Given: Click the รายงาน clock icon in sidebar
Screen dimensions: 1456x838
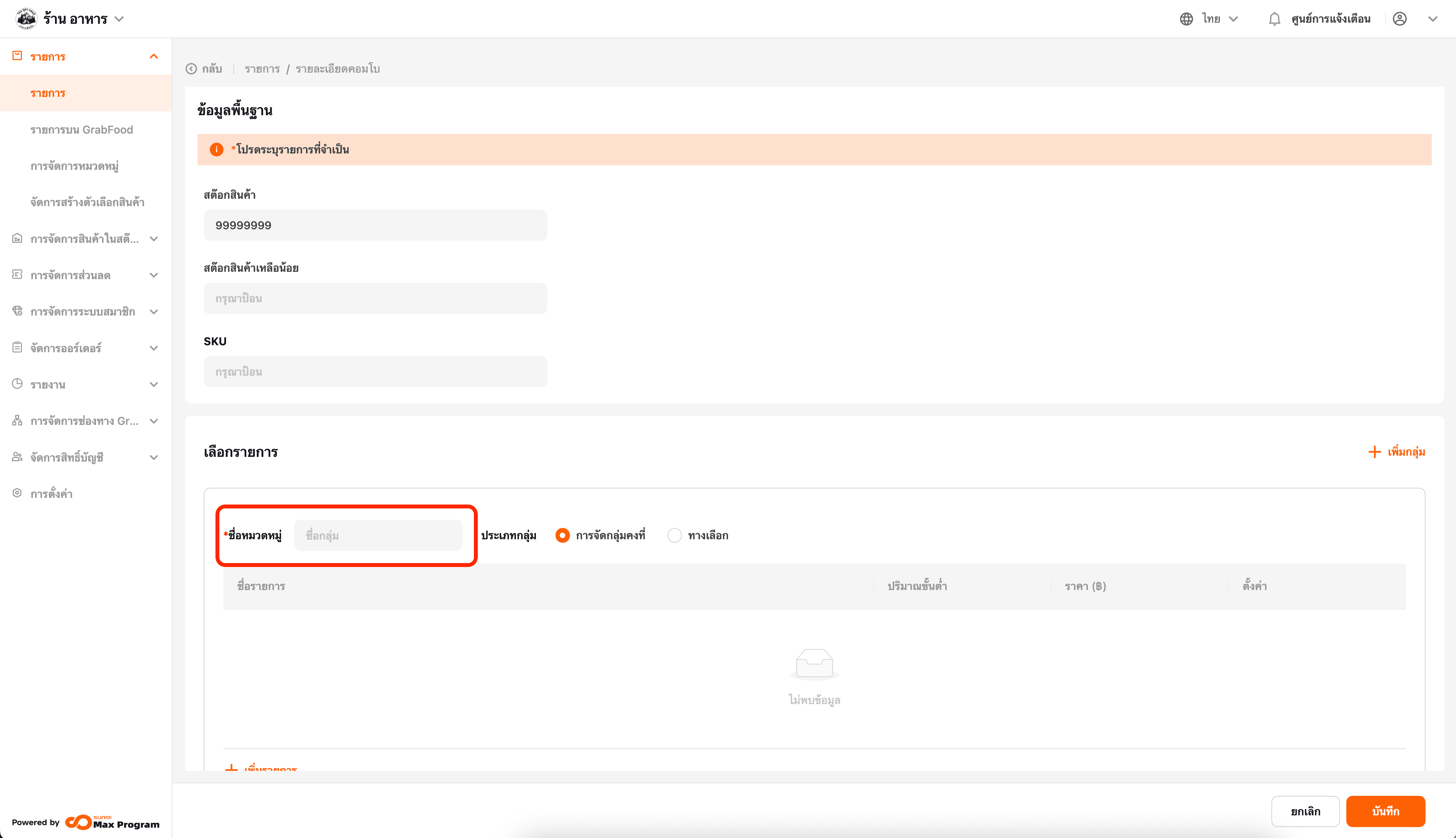Looking at the screenshot, I should click(x=17, y=384).
